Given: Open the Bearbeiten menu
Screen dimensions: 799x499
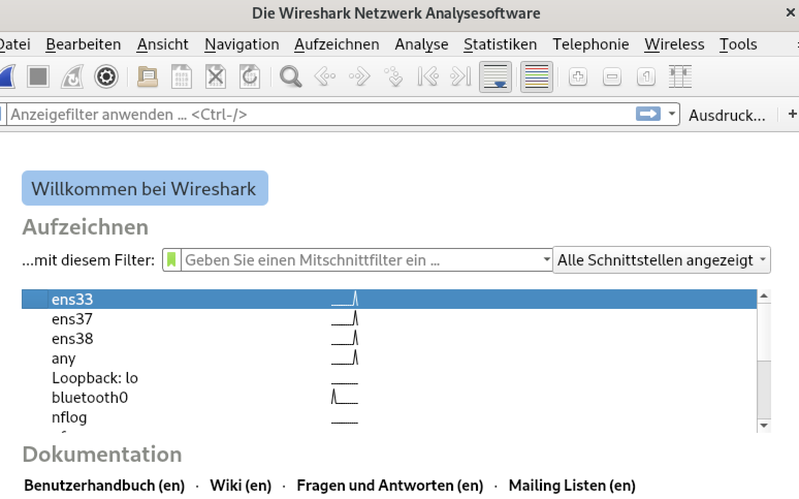Looking at the screenshot, I should click(x=84, y=44).
